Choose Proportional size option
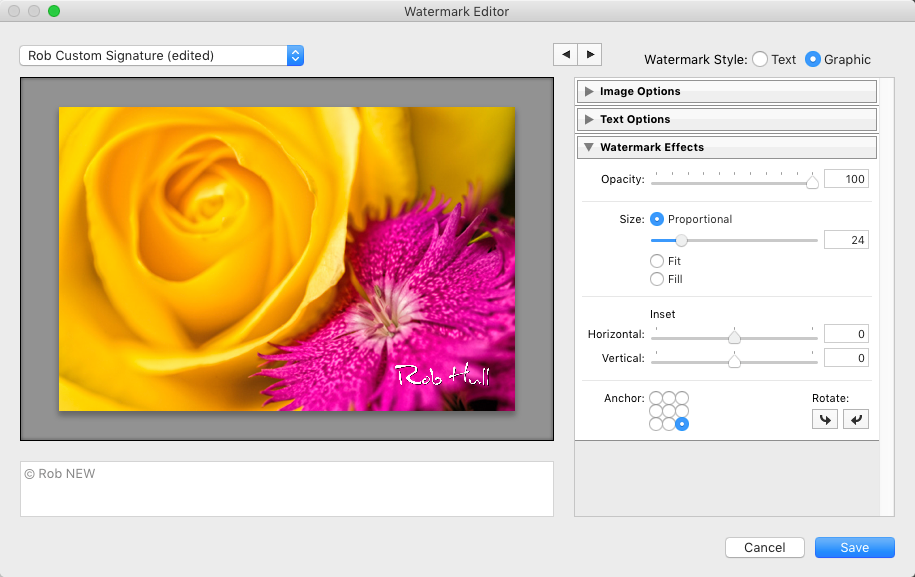 pyautogui.click(x=656, y=219)
